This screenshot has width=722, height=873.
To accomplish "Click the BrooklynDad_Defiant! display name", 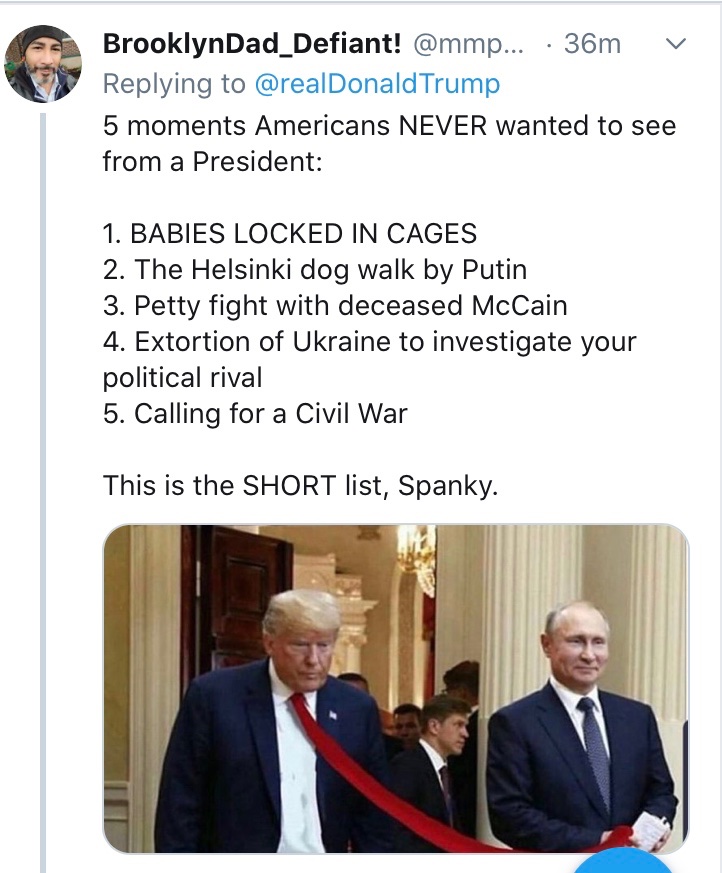I will coord(252,44).
